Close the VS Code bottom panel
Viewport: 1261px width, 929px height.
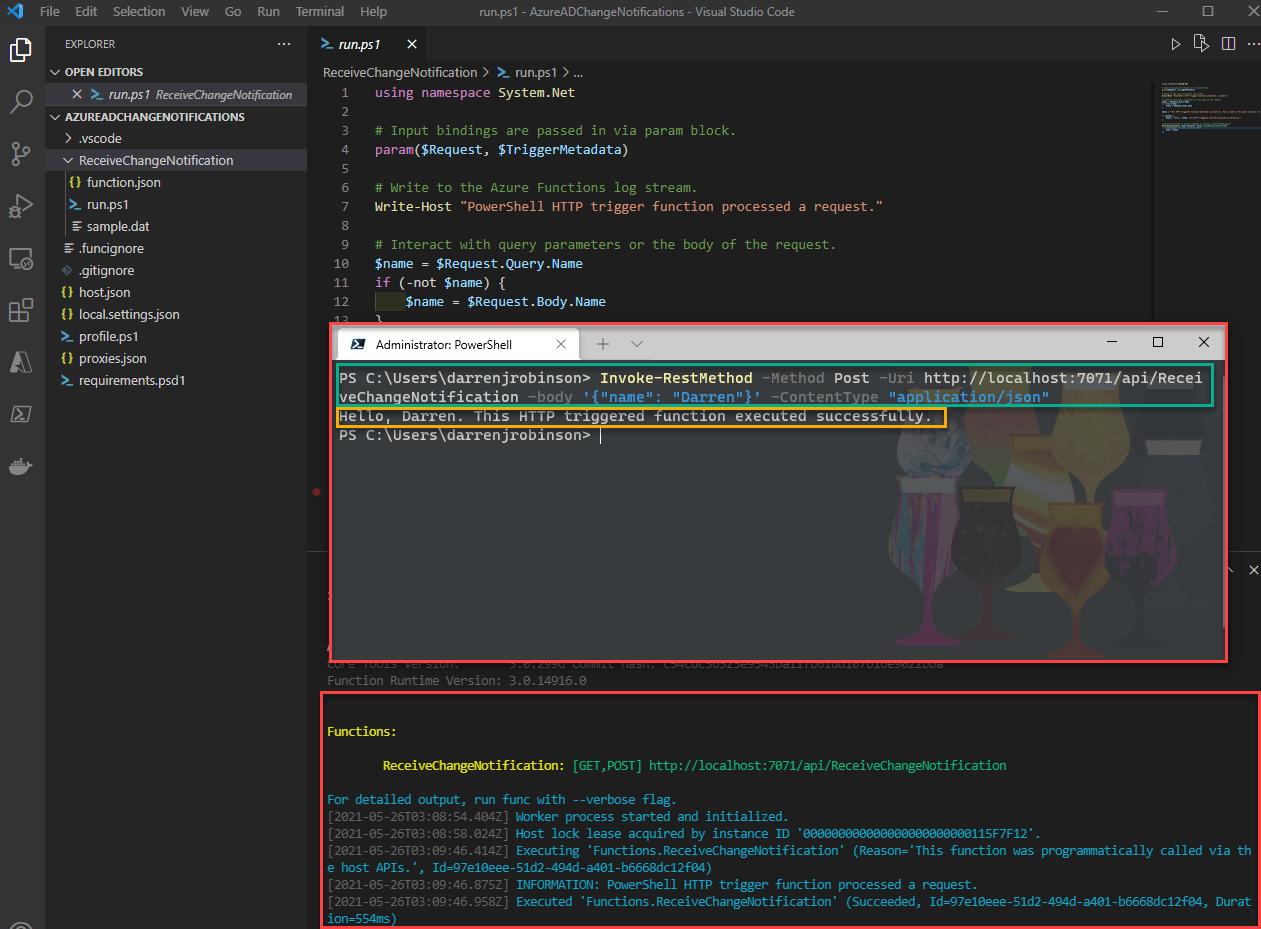point(1253,569)
